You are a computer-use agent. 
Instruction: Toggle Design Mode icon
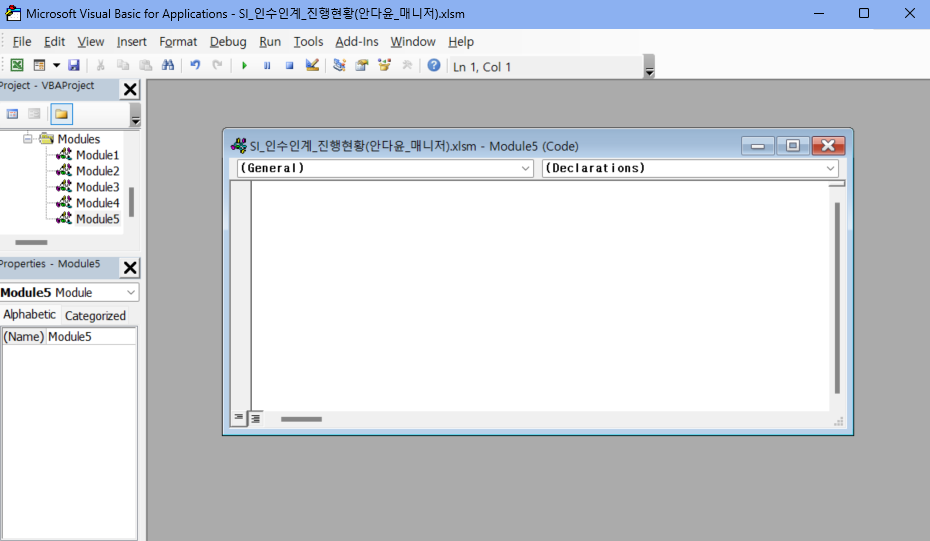click(312, 65)
